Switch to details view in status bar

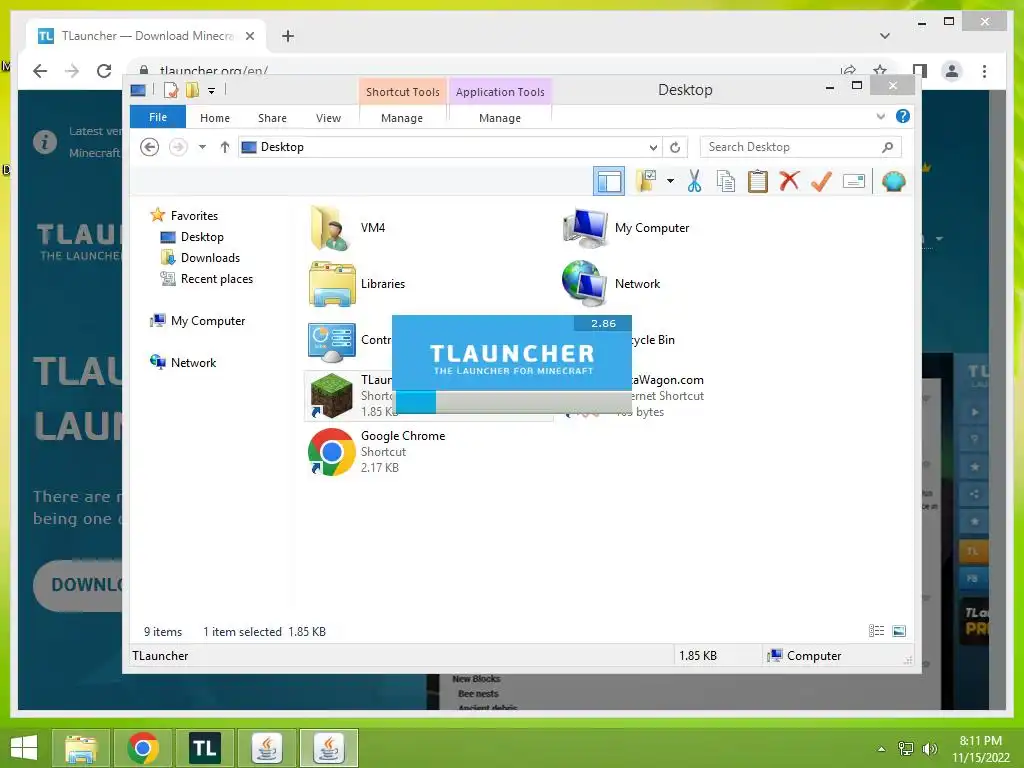coord(876,631)
